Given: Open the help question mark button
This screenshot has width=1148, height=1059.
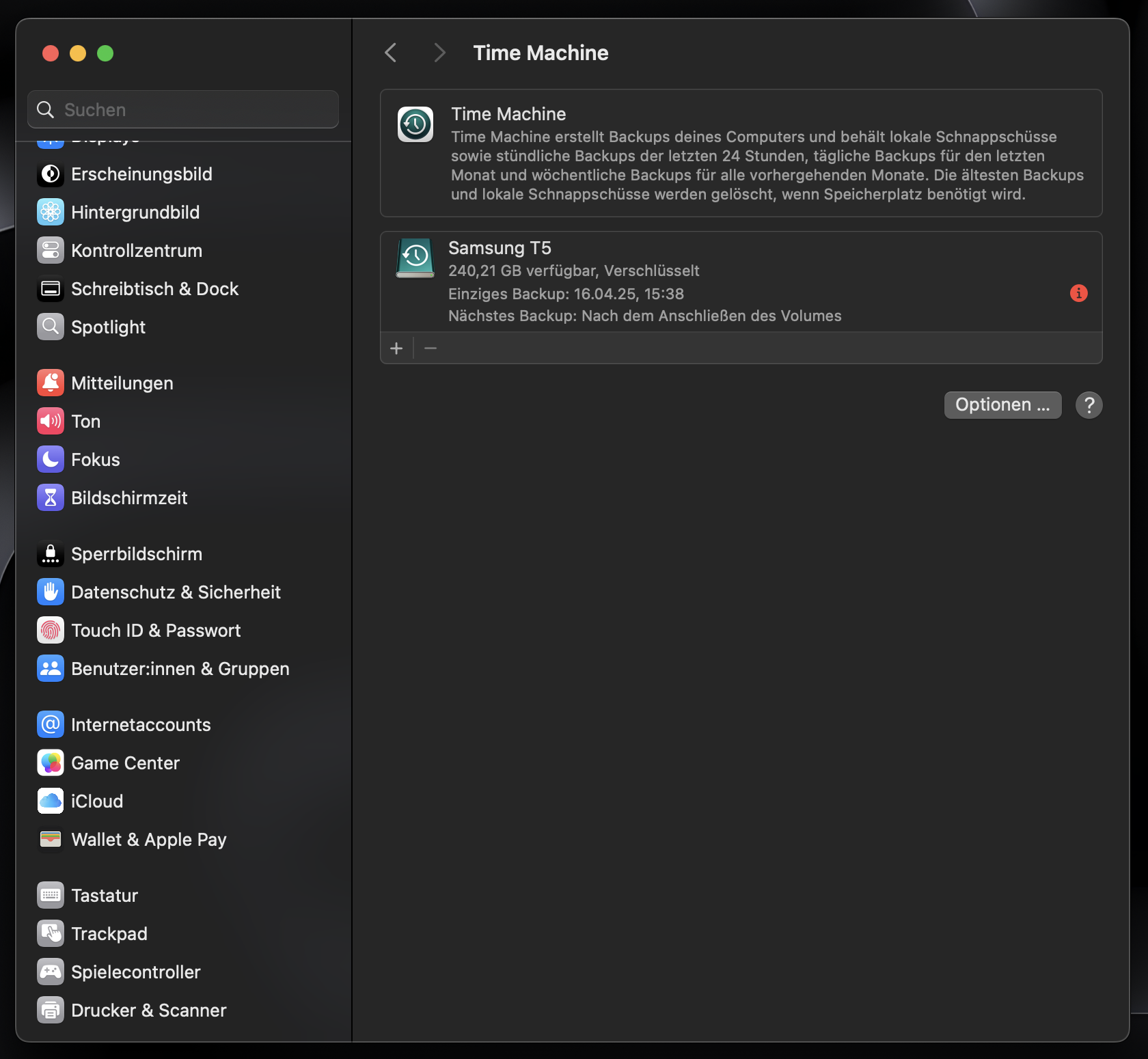Looking at the screenshot, I should coord(1089,405).
